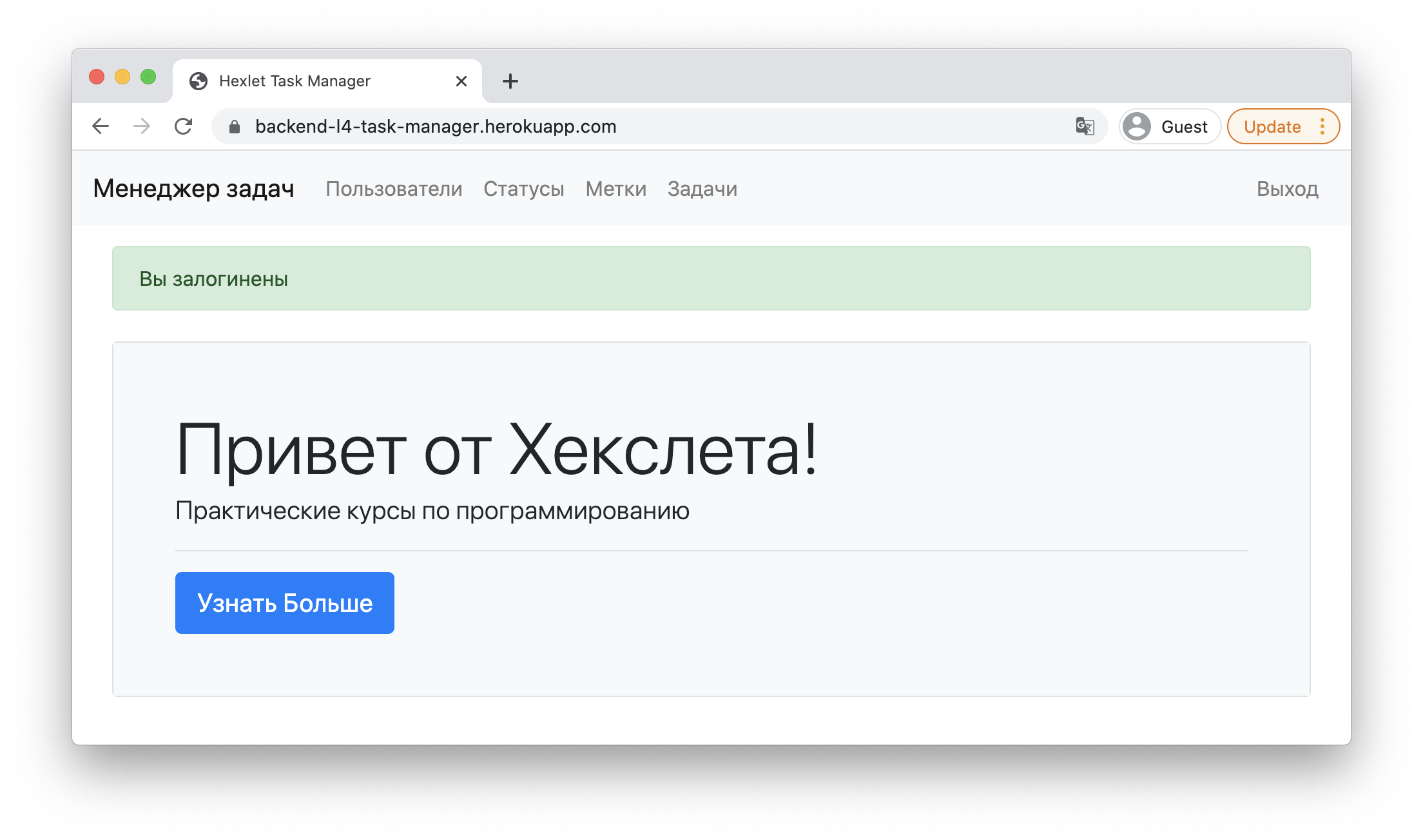The image size is (1423, 840).
Task: Click the blue Узнать Больше button
Action: pos(284,602)
